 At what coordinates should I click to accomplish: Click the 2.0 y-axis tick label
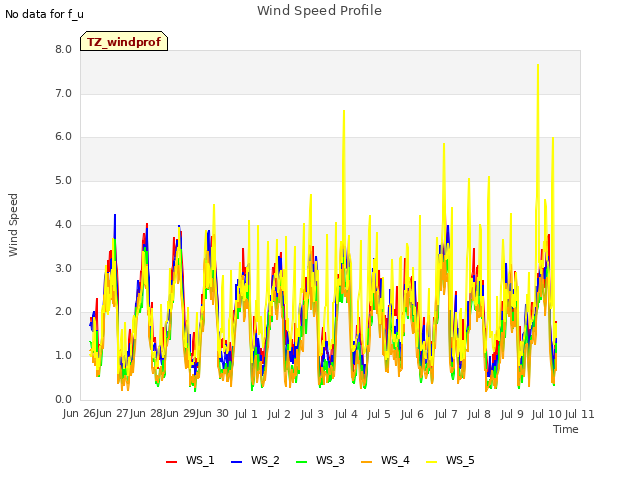63,312
